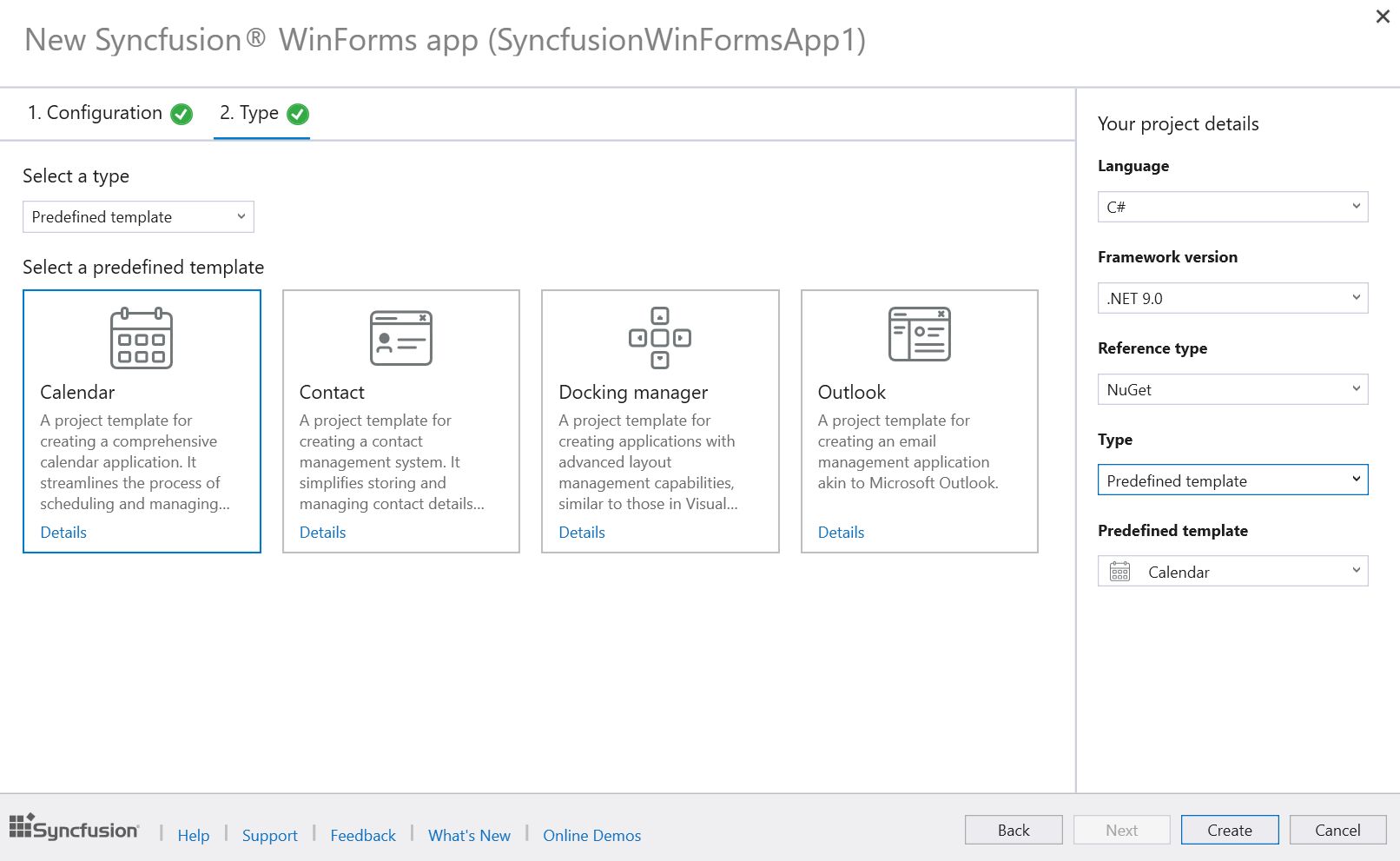Image resolution: width=1400 pixels, height=861 pixels.
Task: Open Details link for Outlook template
Action: (841, 533)
